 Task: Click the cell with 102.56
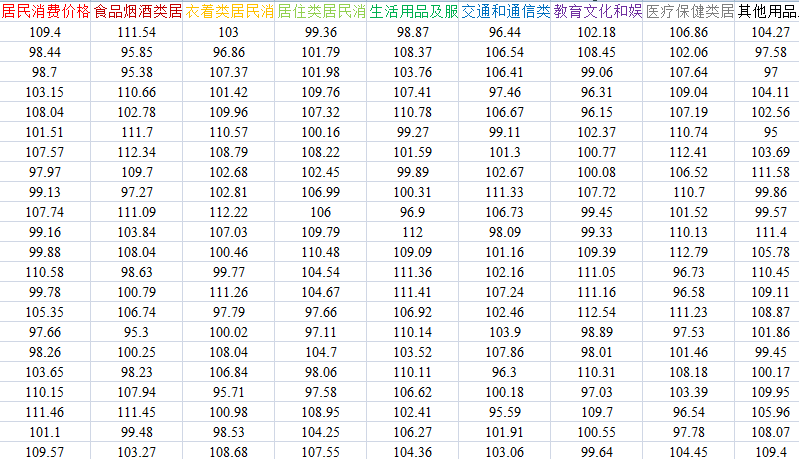pyautogui.click(x=767, y=112)
